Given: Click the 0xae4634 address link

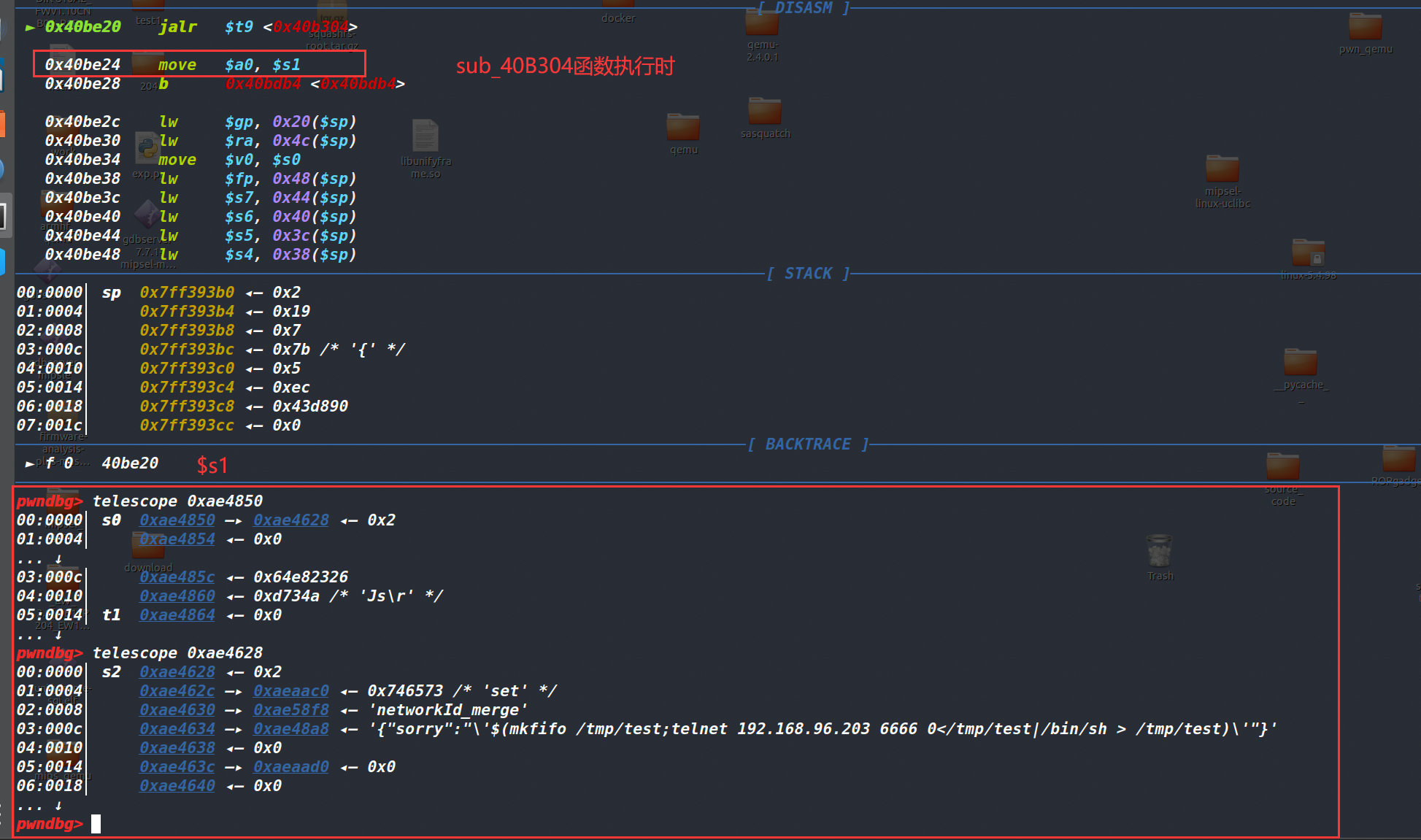Looking at the screenshot, I should coord(177,729).
